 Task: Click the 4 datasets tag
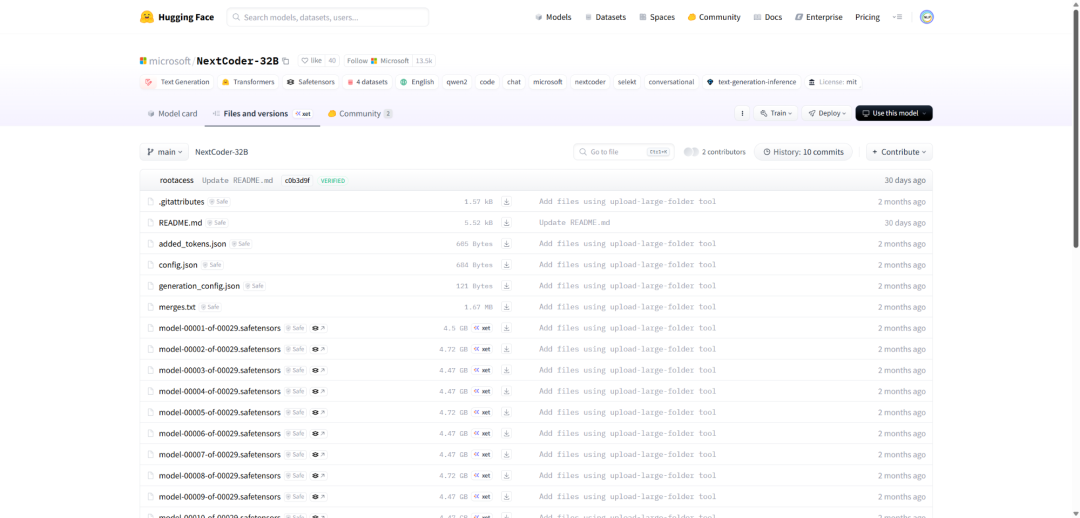click(367, 82)
